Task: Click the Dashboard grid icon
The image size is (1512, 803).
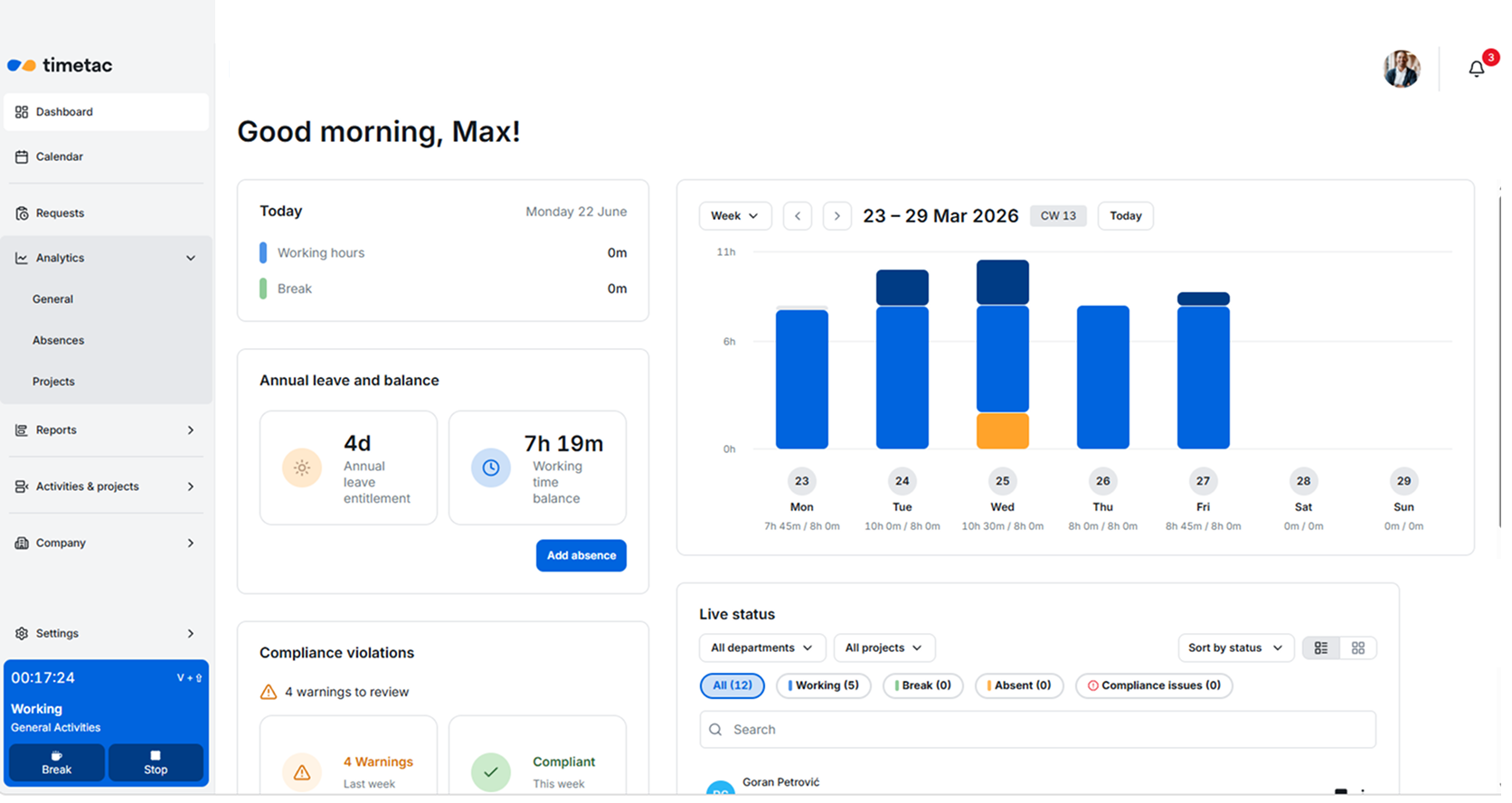Action: (22, 112)
